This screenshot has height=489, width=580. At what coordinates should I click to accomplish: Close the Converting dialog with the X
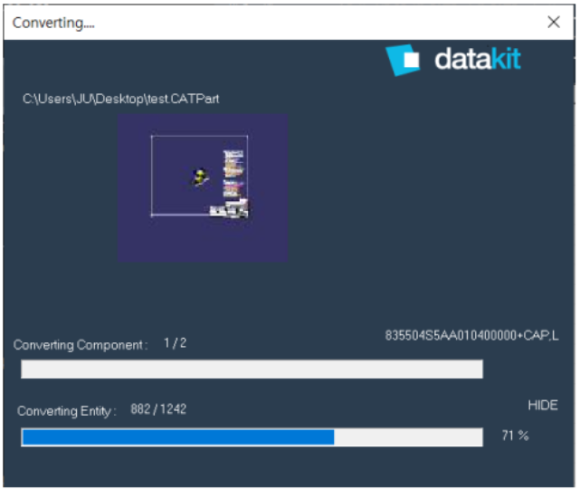[x=553, y=22]
